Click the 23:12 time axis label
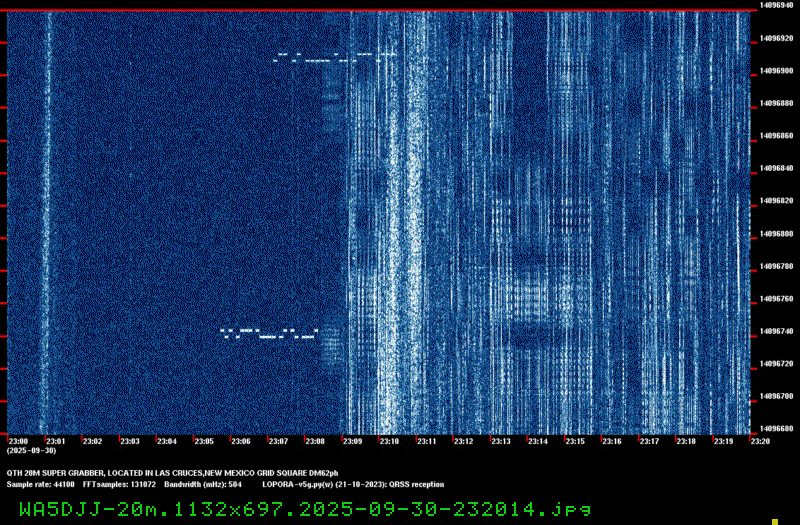The height and width of the screenshot is (525, 800). 464,441
